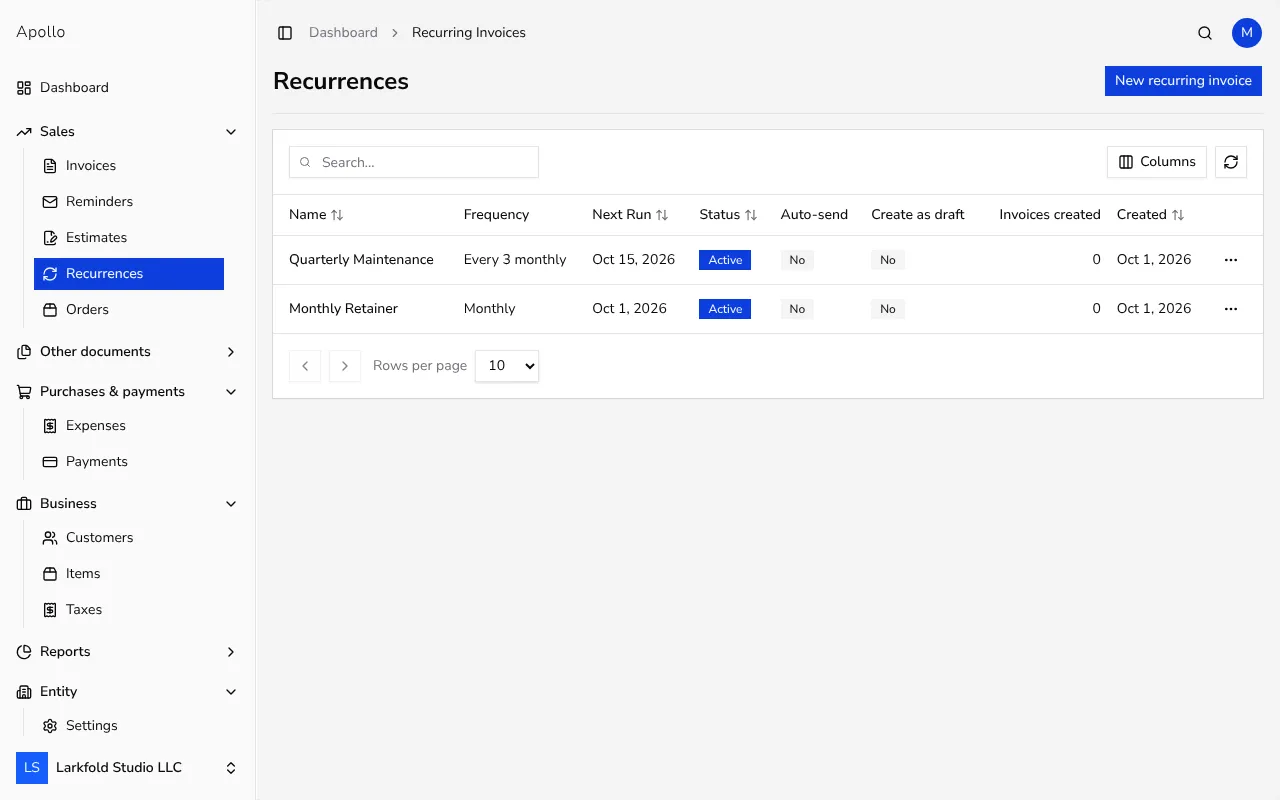
Task: Collapse the Sales section
Action: click(128, 132)
